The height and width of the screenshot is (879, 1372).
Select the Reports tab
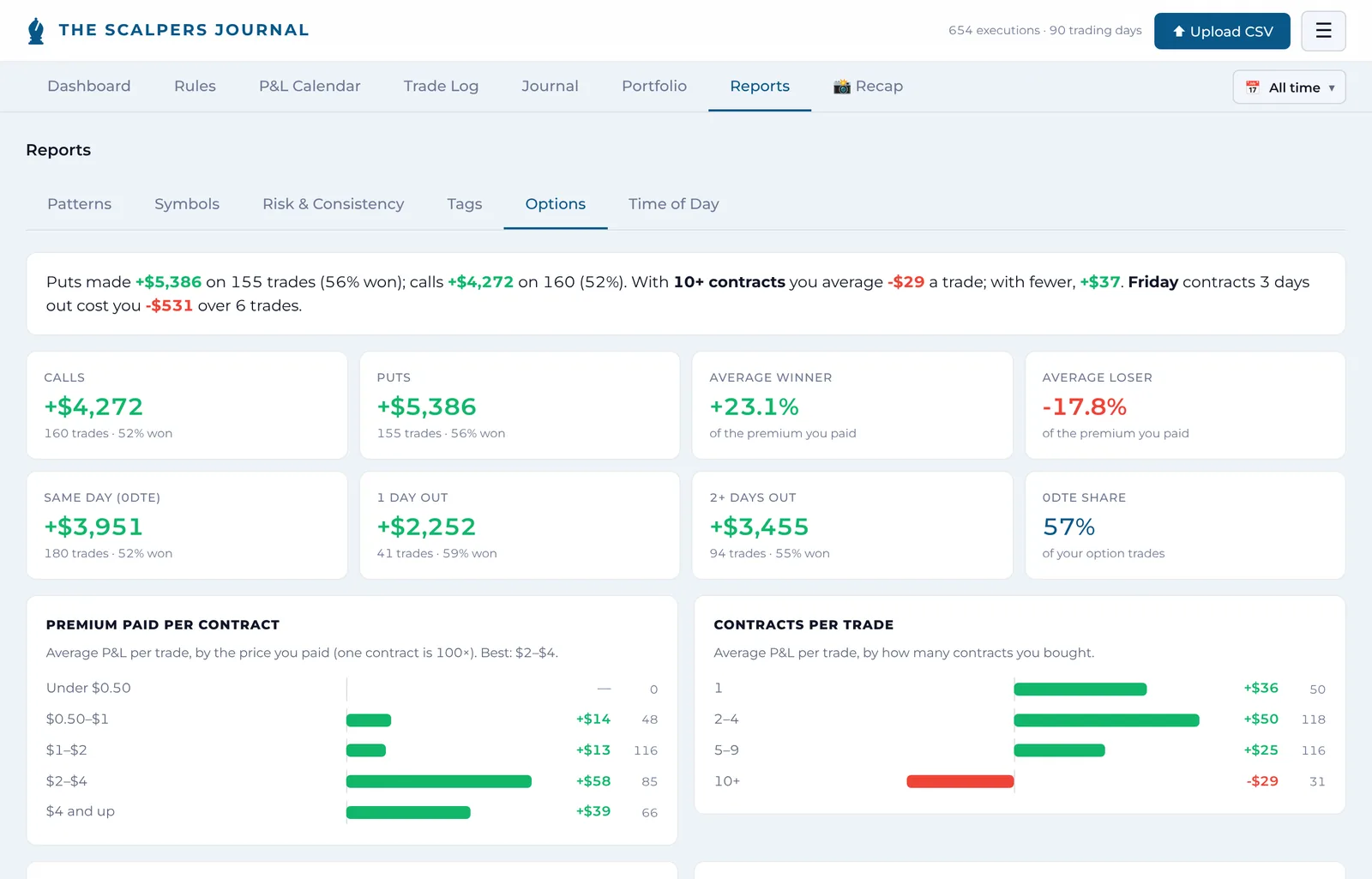pyautogui.click(x=760, y=87)
